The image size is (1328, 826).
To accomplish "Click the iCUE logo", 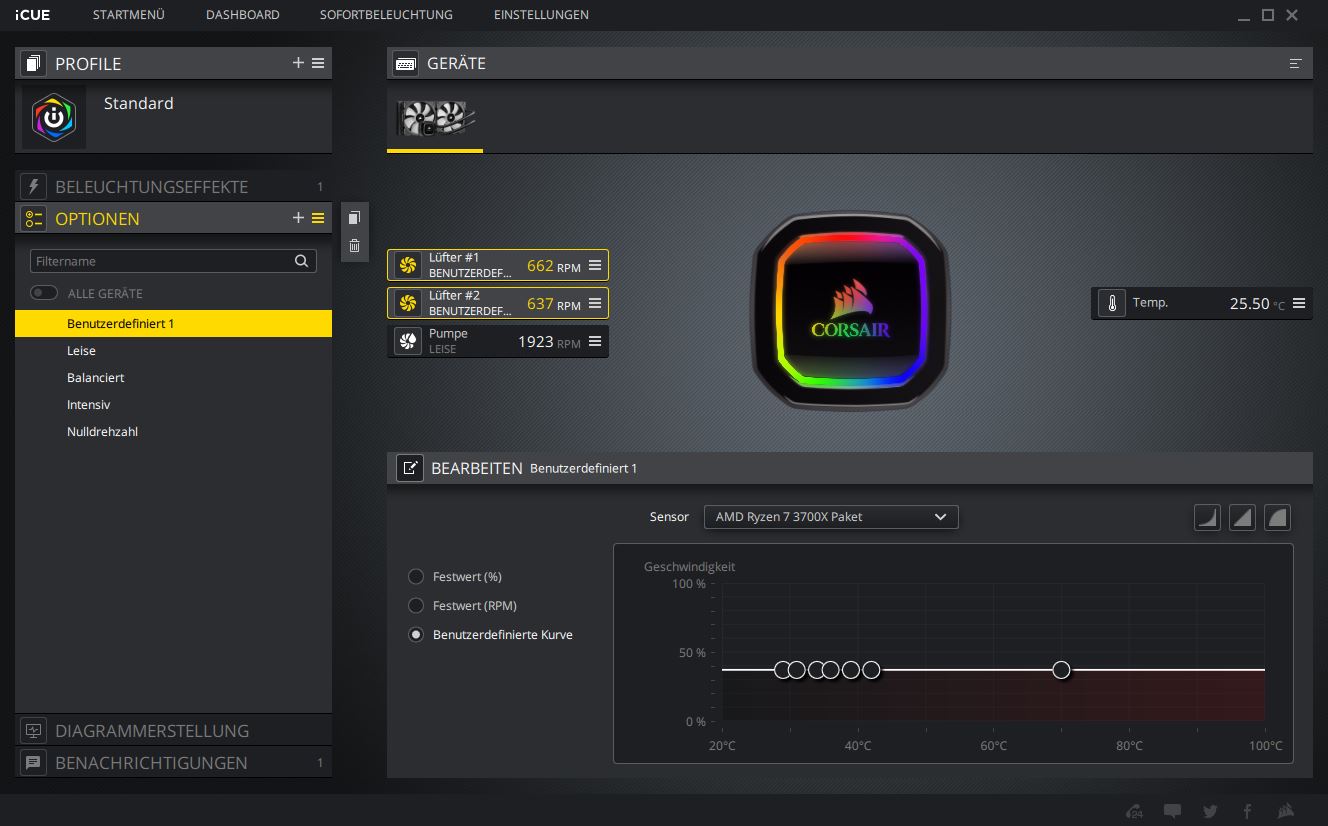I will point(33,15).
